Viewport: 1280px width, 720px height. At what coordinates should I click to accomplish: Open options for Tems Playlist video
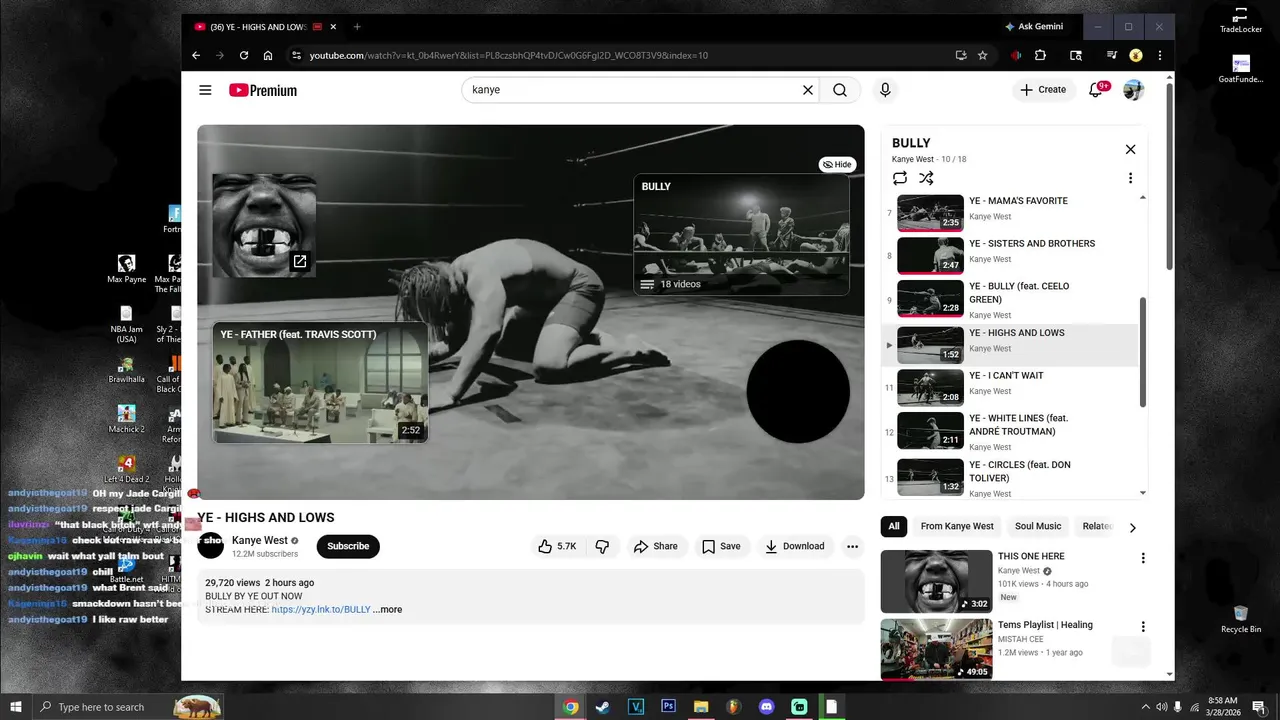[1143, 627]
